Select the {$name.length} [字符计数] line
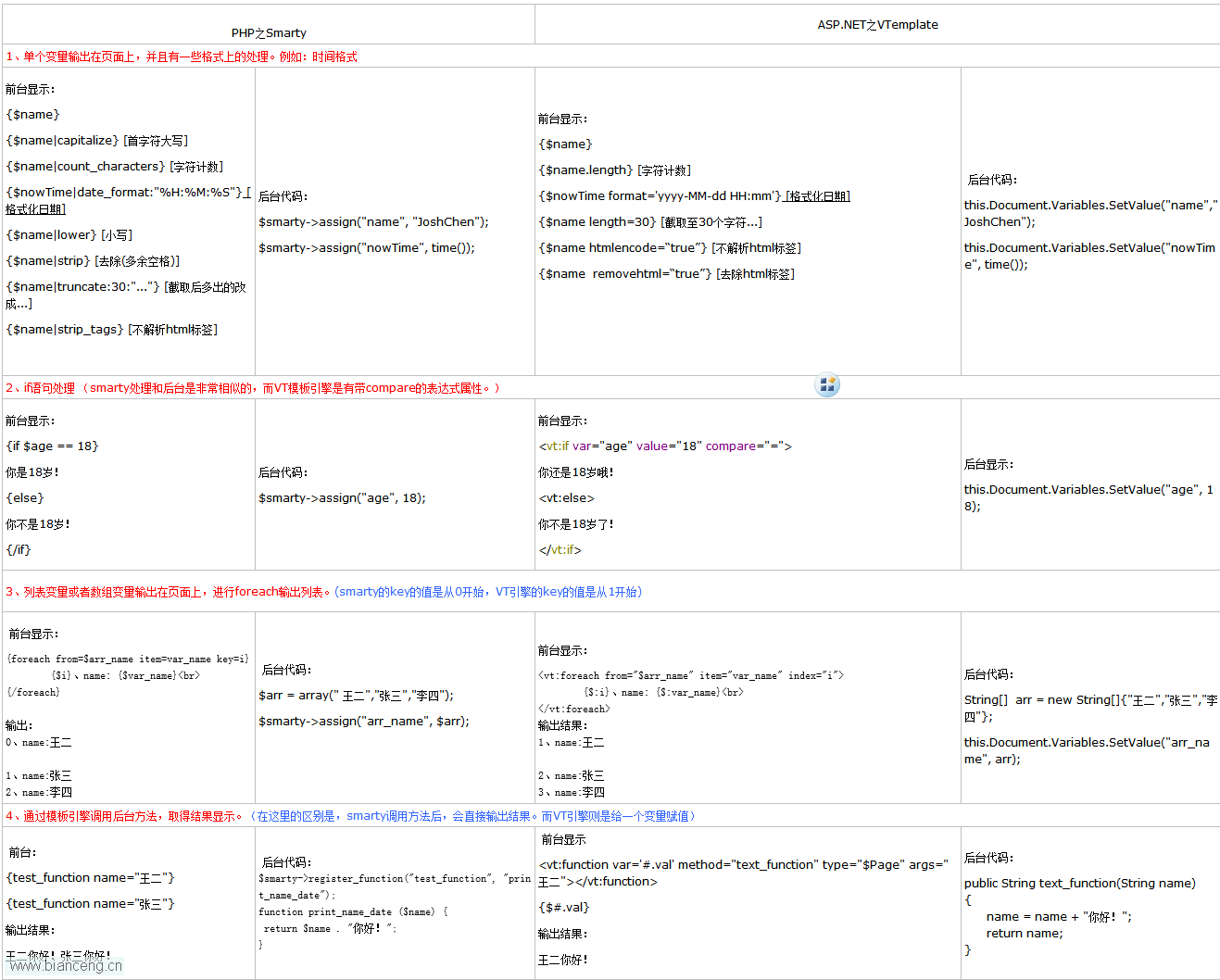The height and width of the screenshot is (980, 1220). point(615,170)
